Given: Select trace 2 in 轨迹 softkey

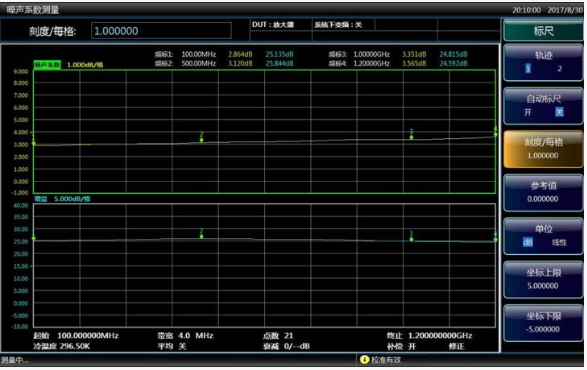Looking at the screenshot, I should (559, 69).
